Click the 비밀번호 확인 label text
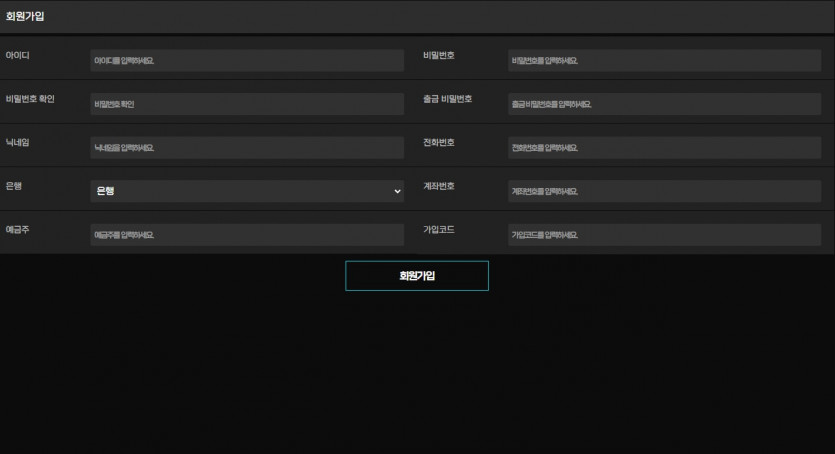 click(x=30, y=99)
